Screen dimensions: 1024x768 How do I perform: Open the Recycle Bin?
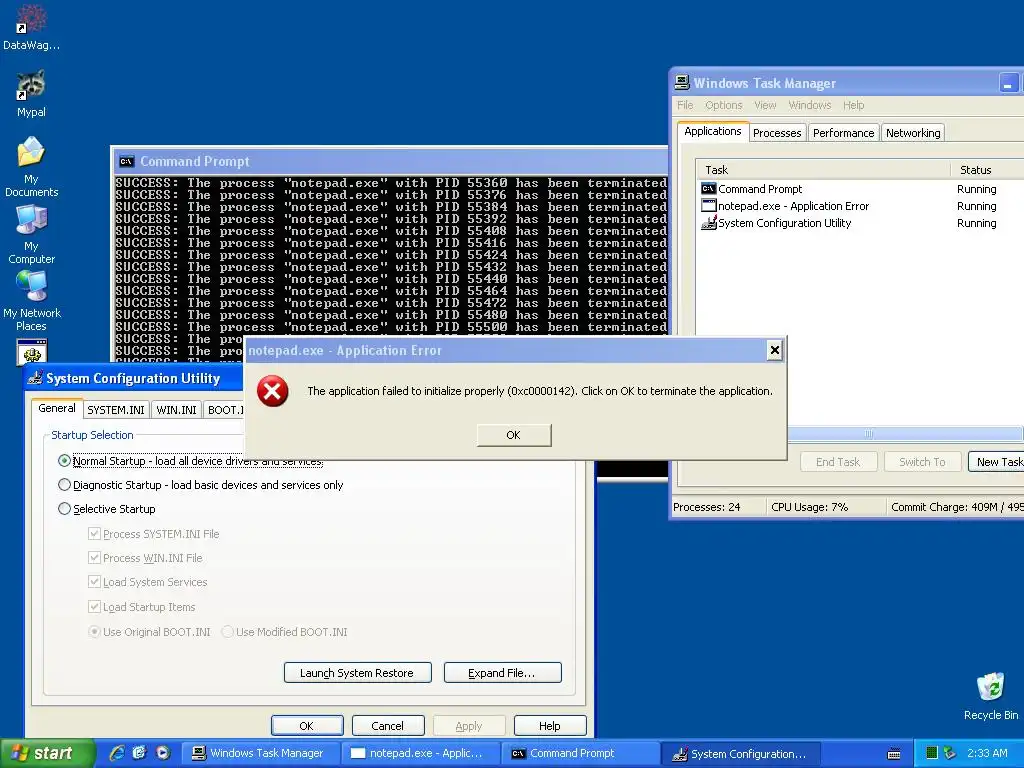pos(991,697)
